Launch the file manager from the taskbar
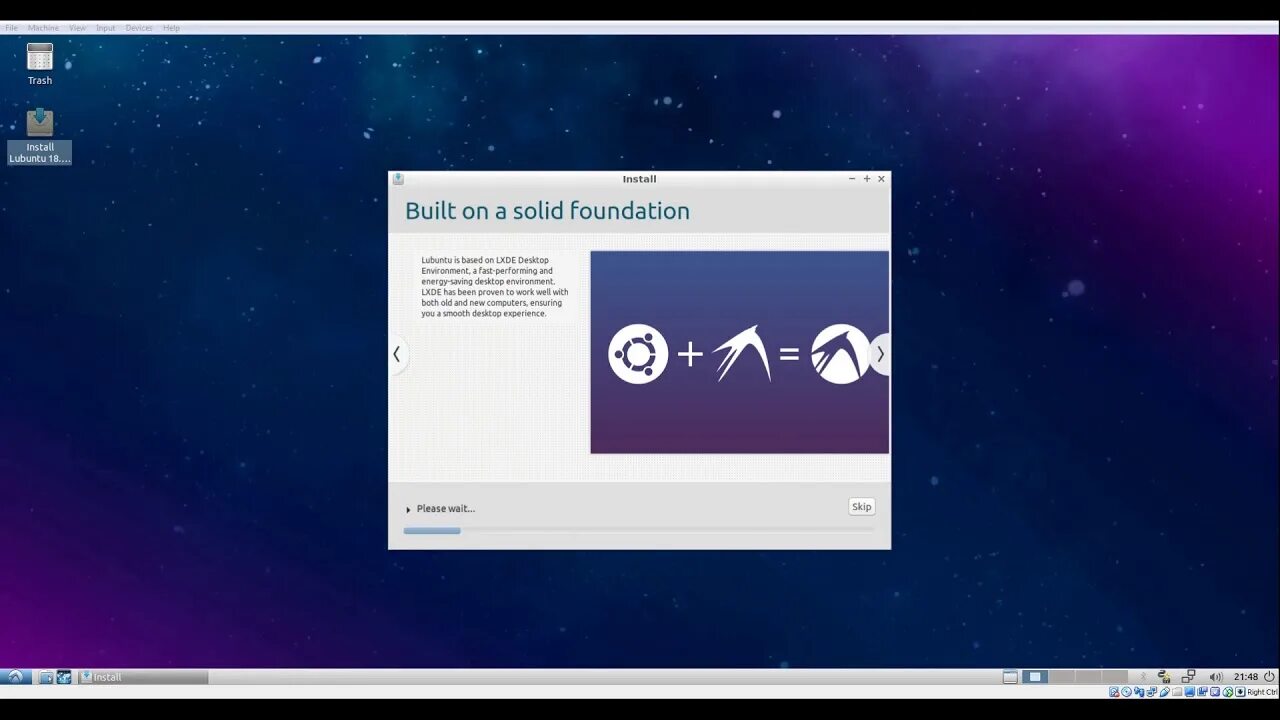The image size is (1280, 720). (x=46, y=677)
